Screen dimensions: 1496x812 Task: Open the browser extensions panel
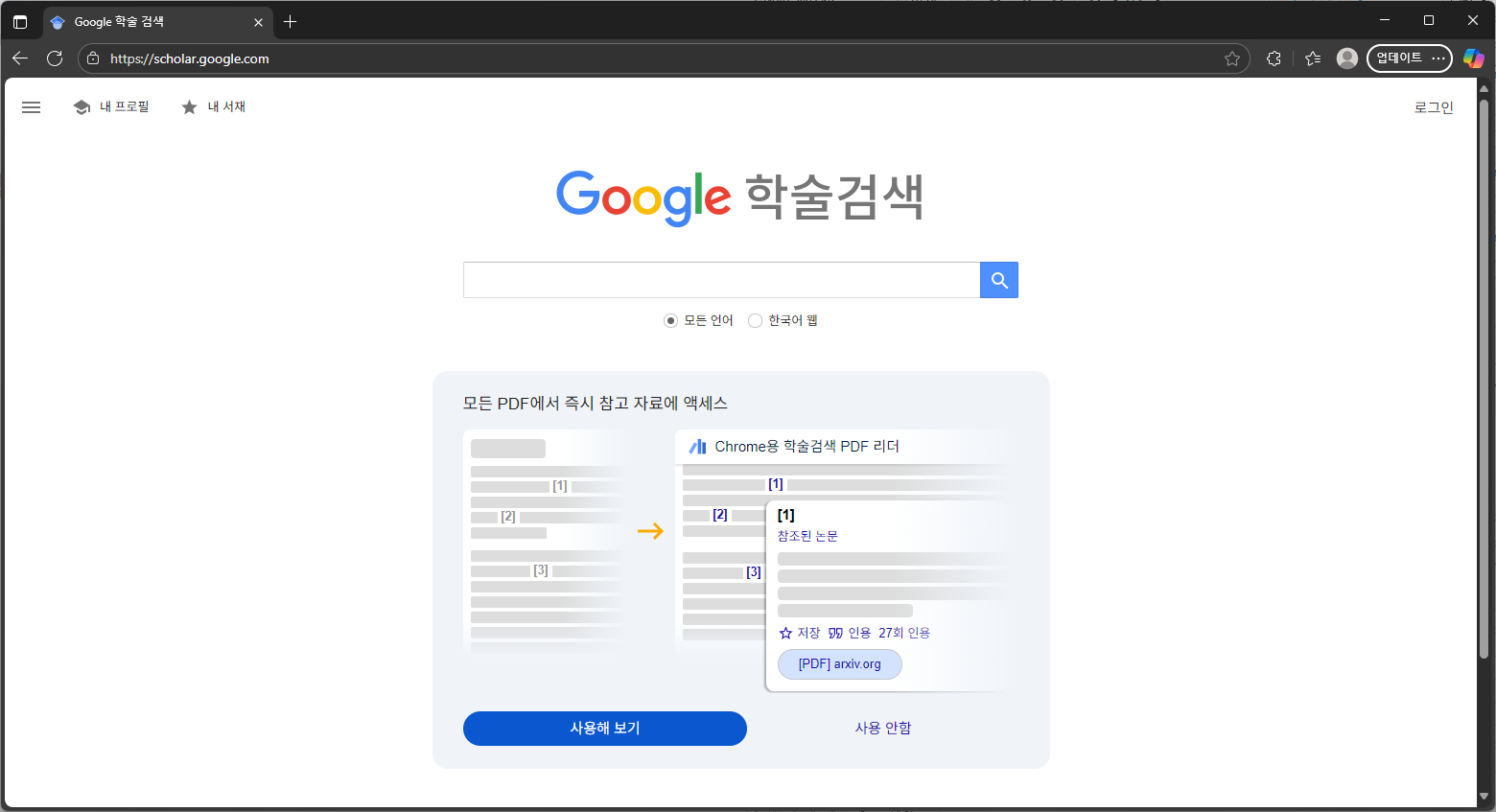click(x=1274, y=58)
